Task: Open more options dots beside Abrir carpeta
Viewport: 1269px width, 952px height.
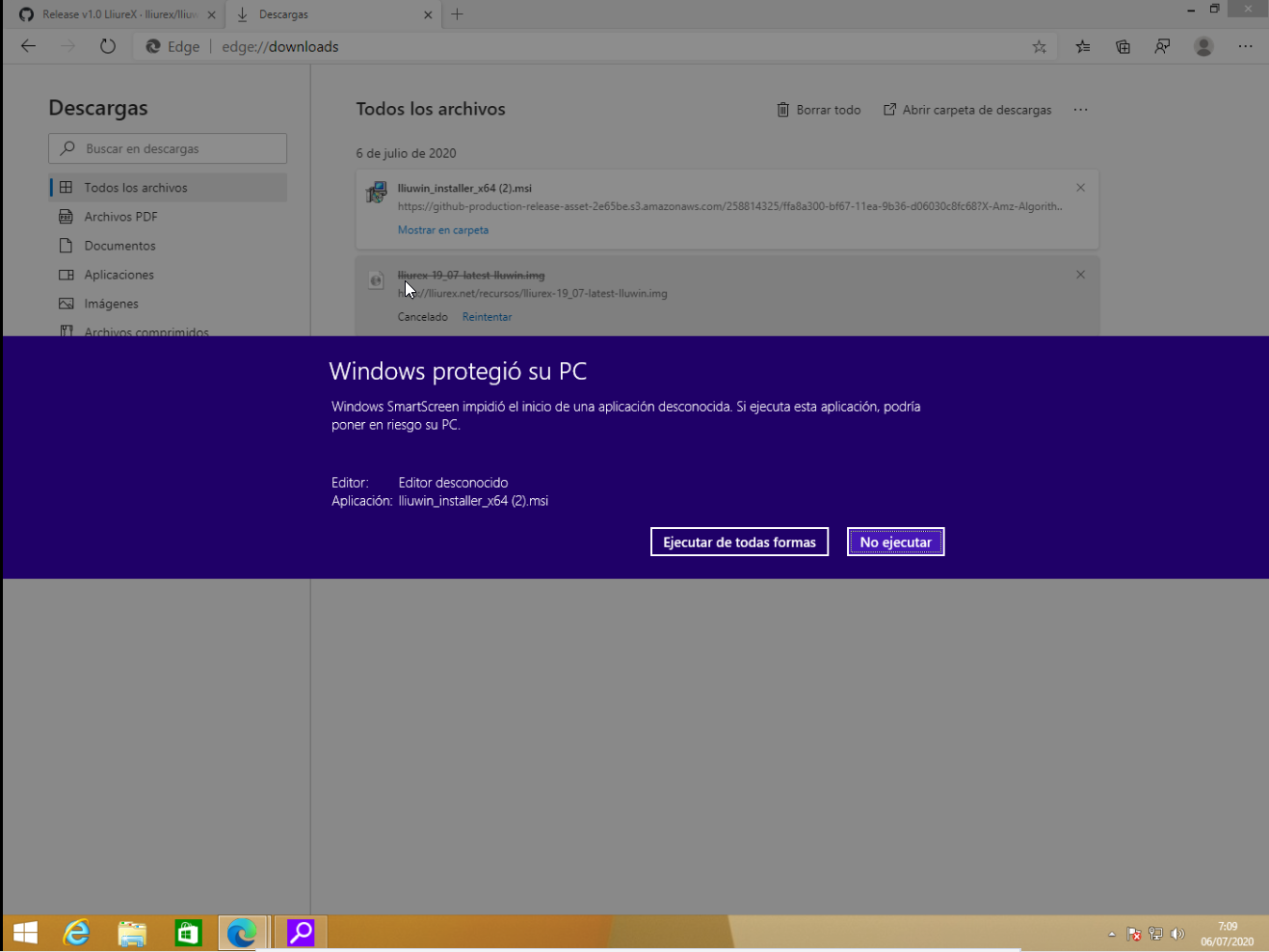Action: pos(1080,110)
